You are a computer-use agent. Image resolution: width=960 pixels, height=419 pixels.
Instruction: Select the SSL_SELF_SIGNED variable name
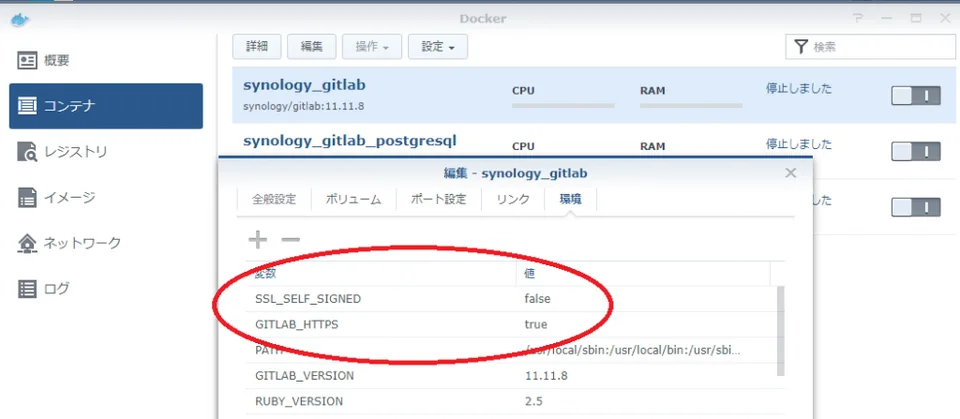click(308, 299)
